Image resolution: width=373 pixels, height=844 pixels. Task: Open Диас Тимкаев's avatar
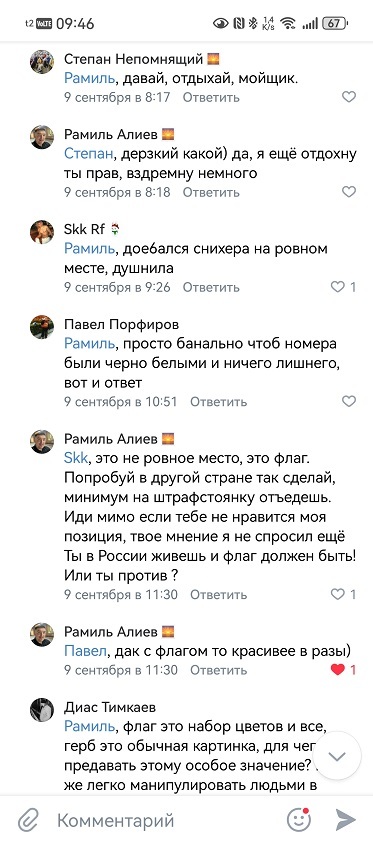point(42,710)
